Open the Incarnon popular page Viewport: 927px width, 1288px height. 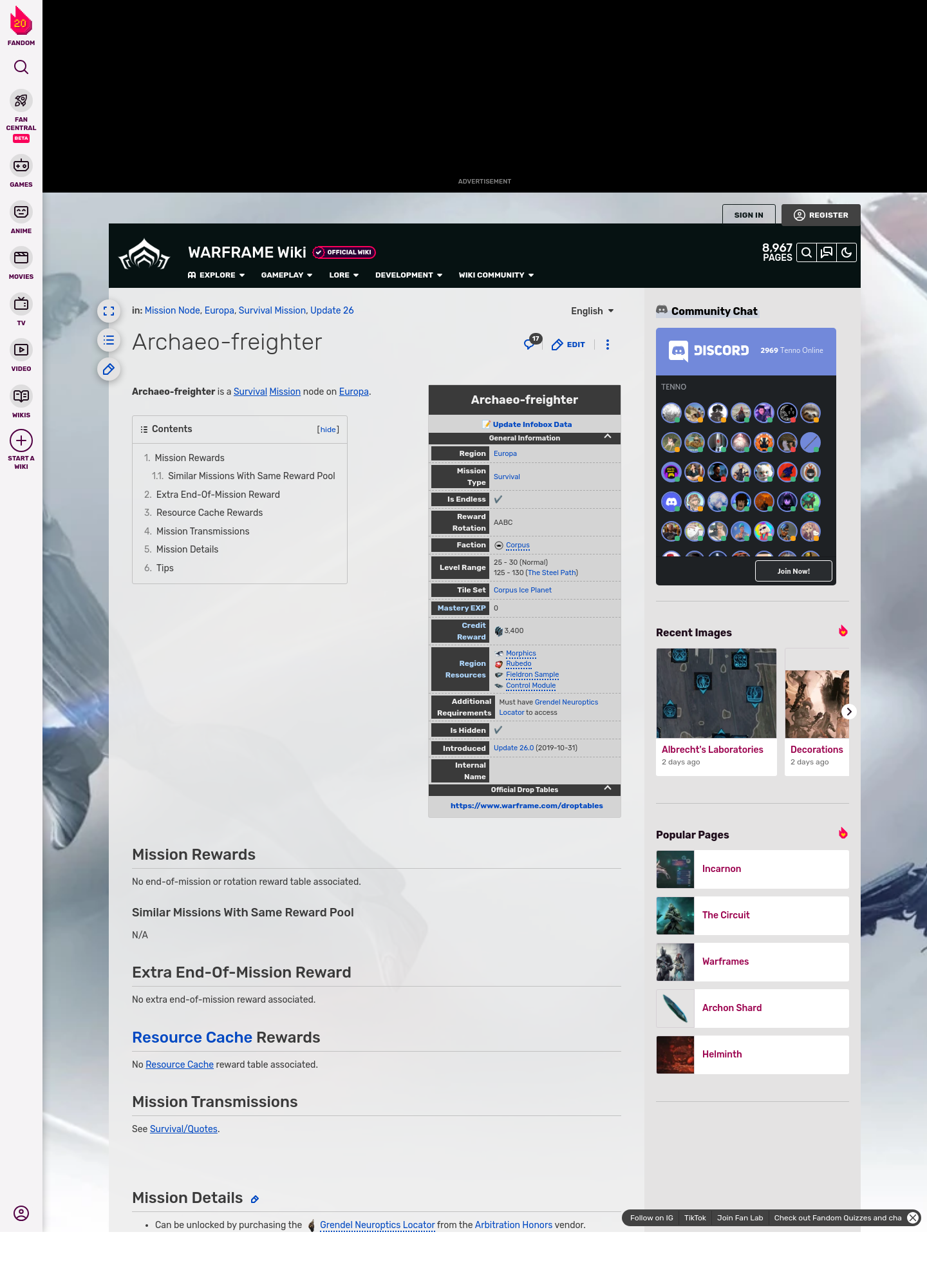tap(753, 869)
